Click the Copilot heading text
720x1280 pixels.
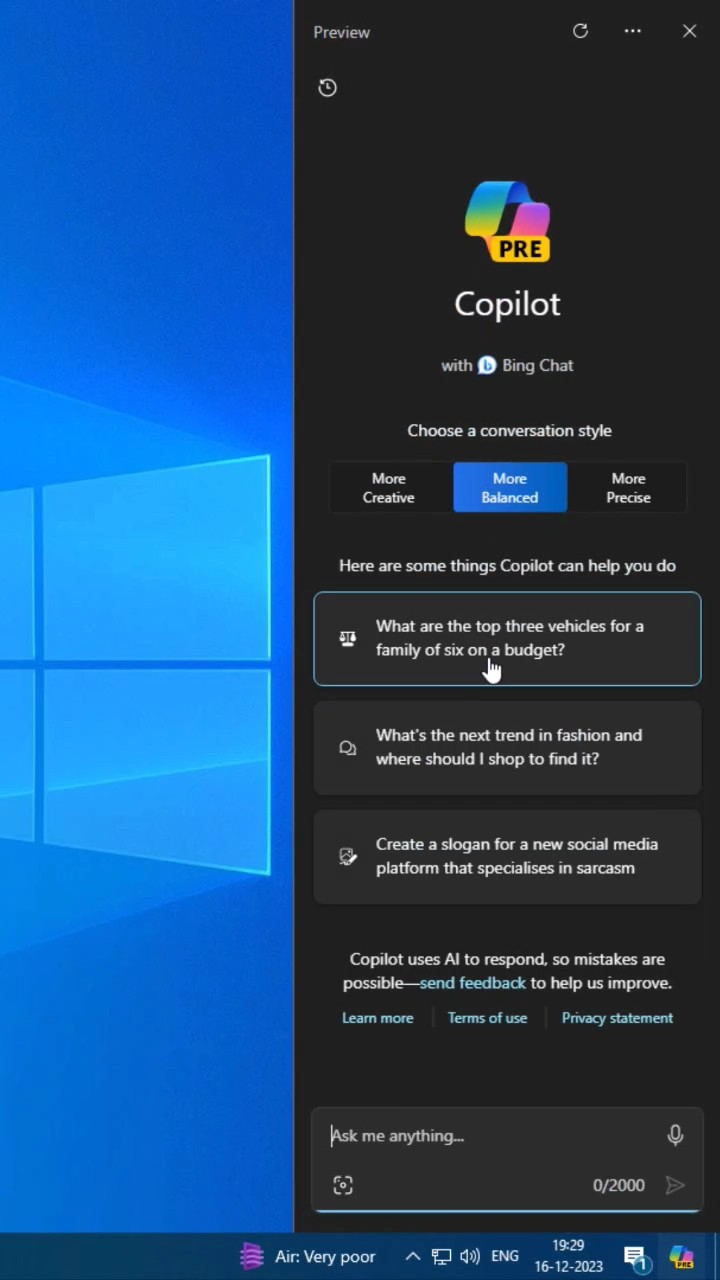click(x=508, y=304)
